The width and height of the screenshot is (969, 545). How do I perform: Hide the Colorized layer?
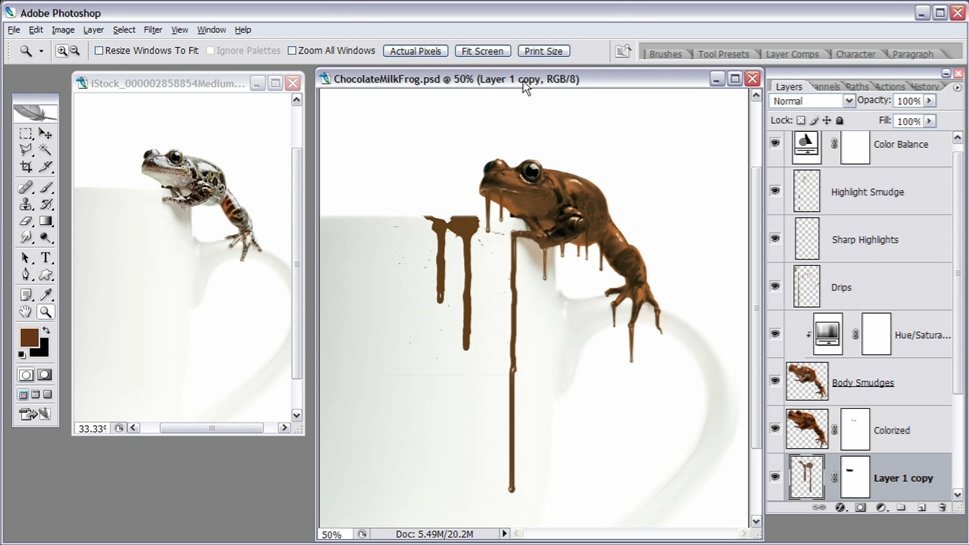pyautogui.click(x=775, y=429)
